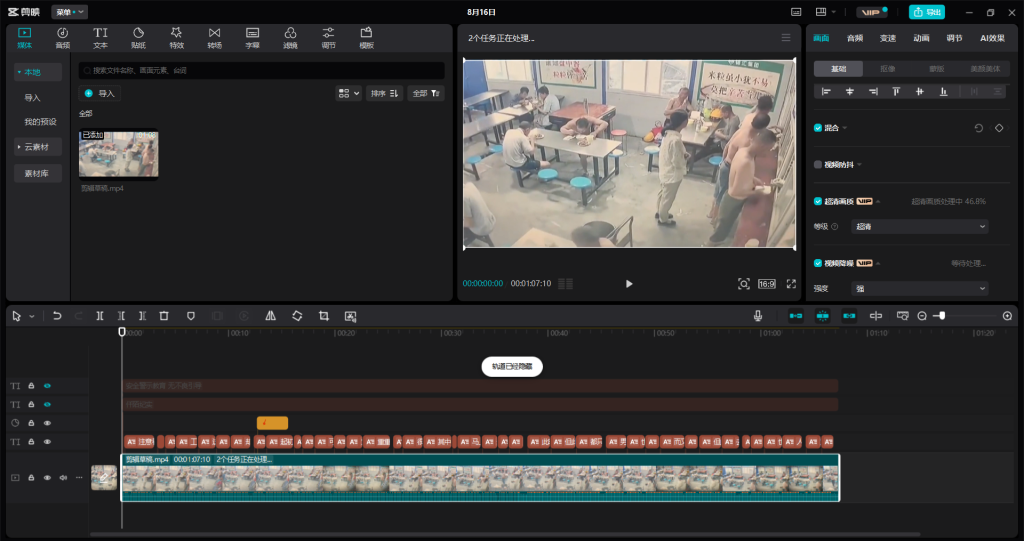Click the delete trash icon in timeline toolbar

(x=164, y=316)
